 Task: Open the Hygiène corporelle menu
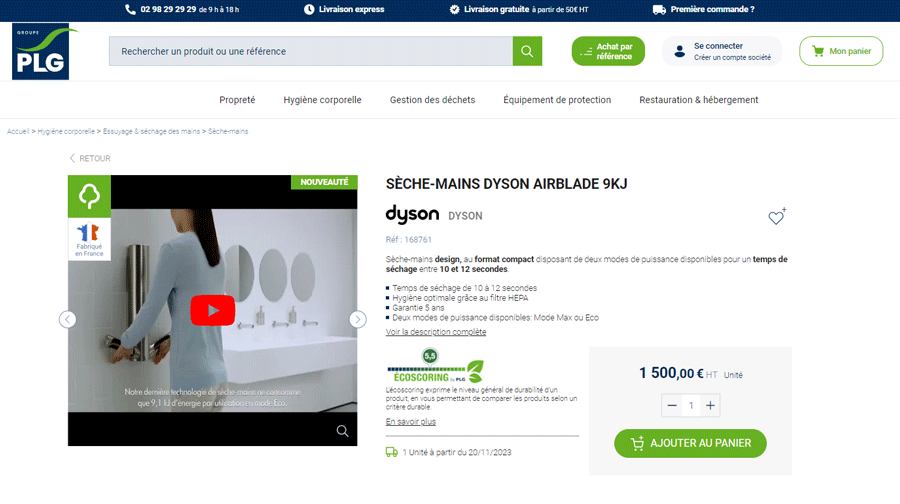(322, 100)
